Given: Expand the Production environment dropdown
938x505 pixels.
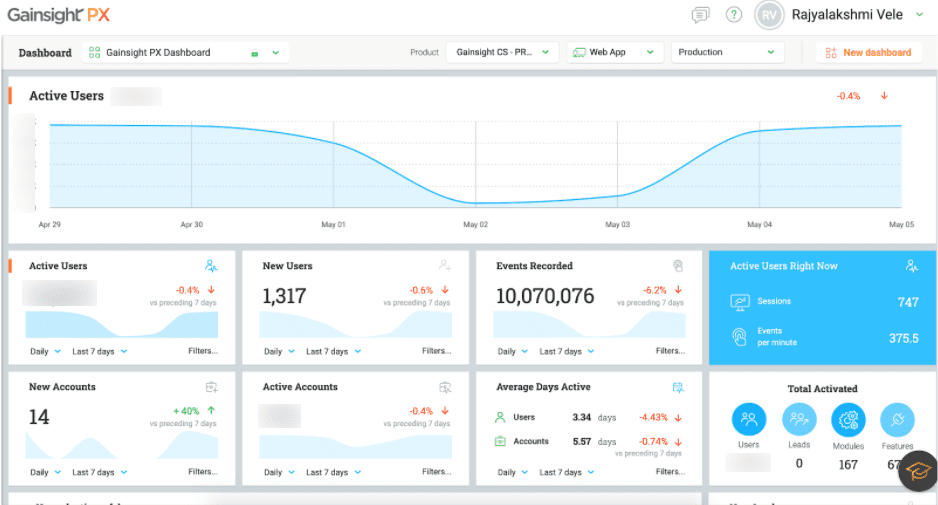Looking at the screenshot, I should tap(726, 52).
